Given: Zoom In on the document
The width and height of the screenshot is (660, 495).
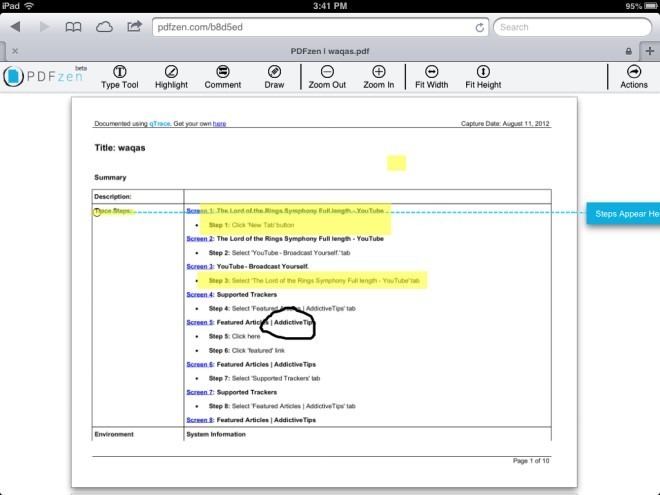Looking at the screenshot, I should point(378,77).
